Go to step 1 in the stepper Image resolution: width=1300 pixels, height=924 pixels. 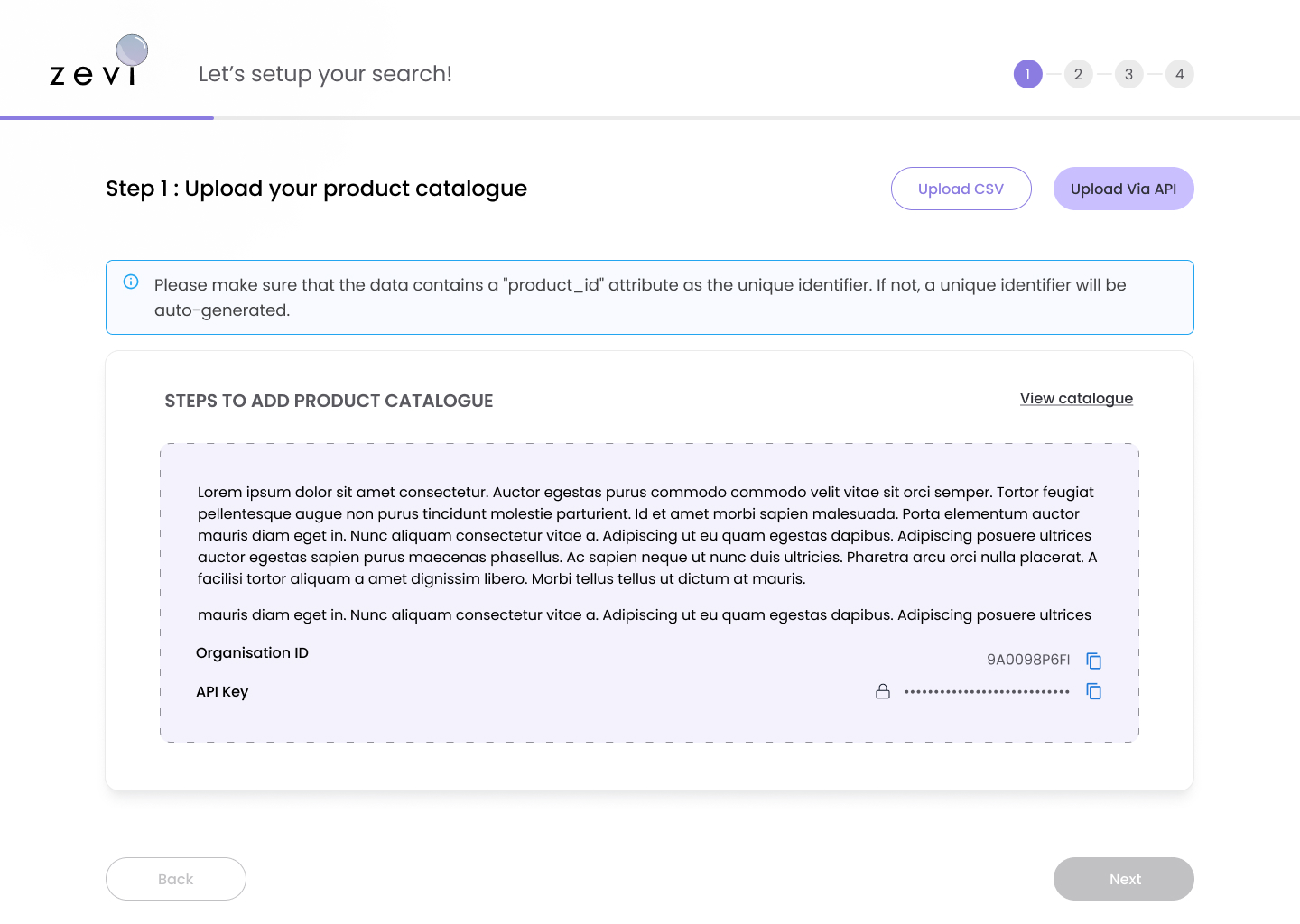(x=1027, y=74)
